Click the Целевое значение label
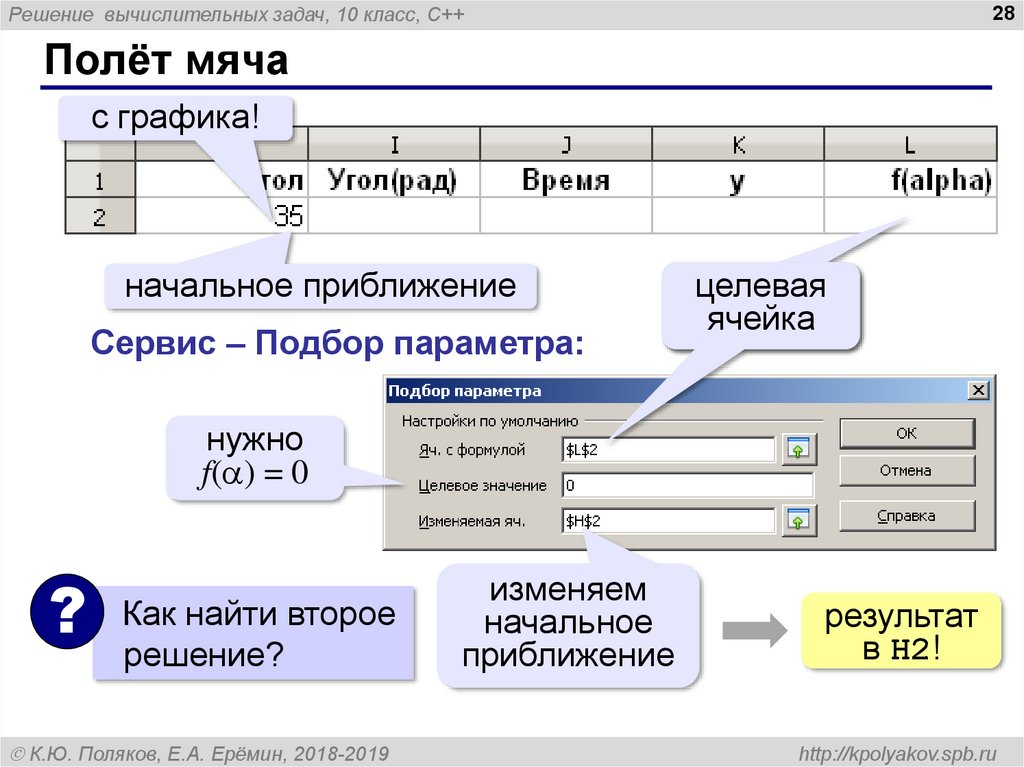Image resolution: width=1024 pixels, height=767 pixels. [x=482, y=485]
